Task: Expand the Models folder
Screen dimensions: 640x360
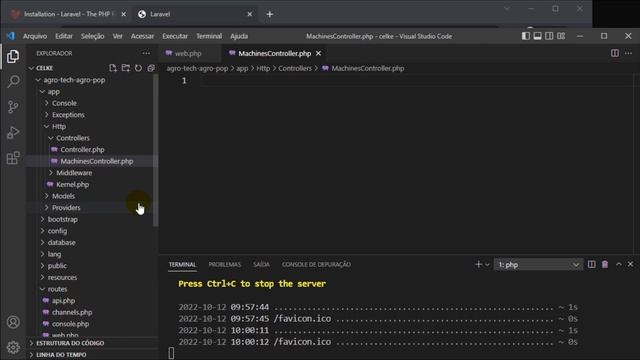Action: (47, 196)
